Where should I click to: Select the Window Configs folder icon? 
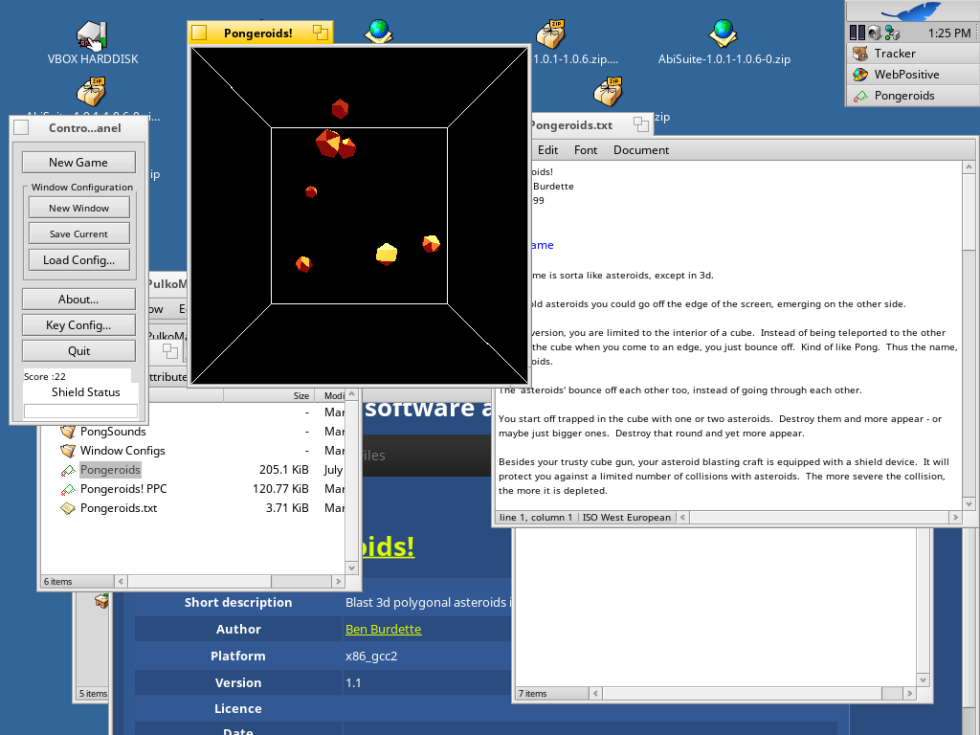[x=68, y=451]
